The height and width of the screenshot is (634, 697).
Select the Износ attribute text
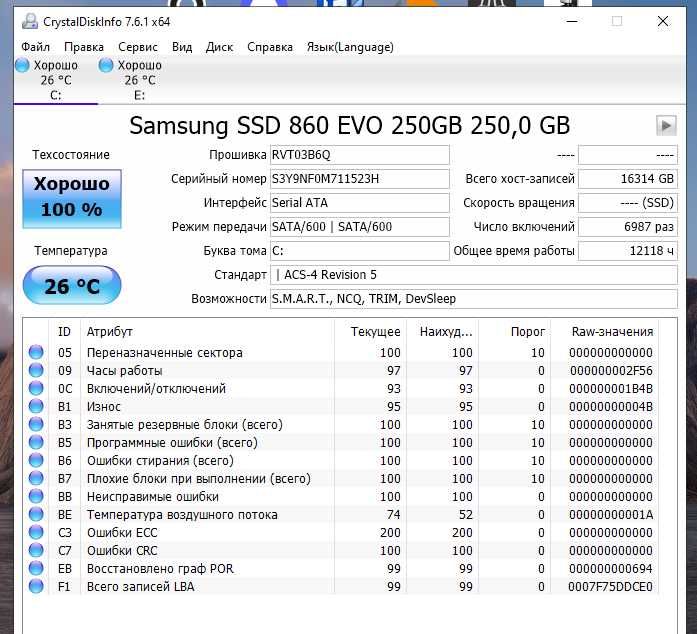click(x=104, y=406)
